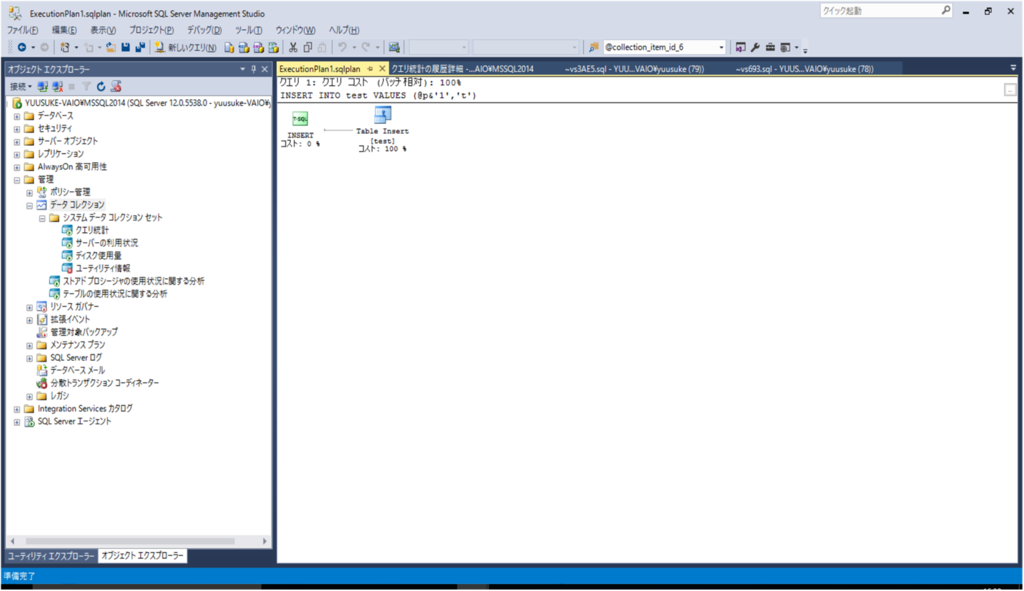1024x591 pixels.
Task: Click the INSERT T-SQL operator icon
Action: (x=300, y=119)
